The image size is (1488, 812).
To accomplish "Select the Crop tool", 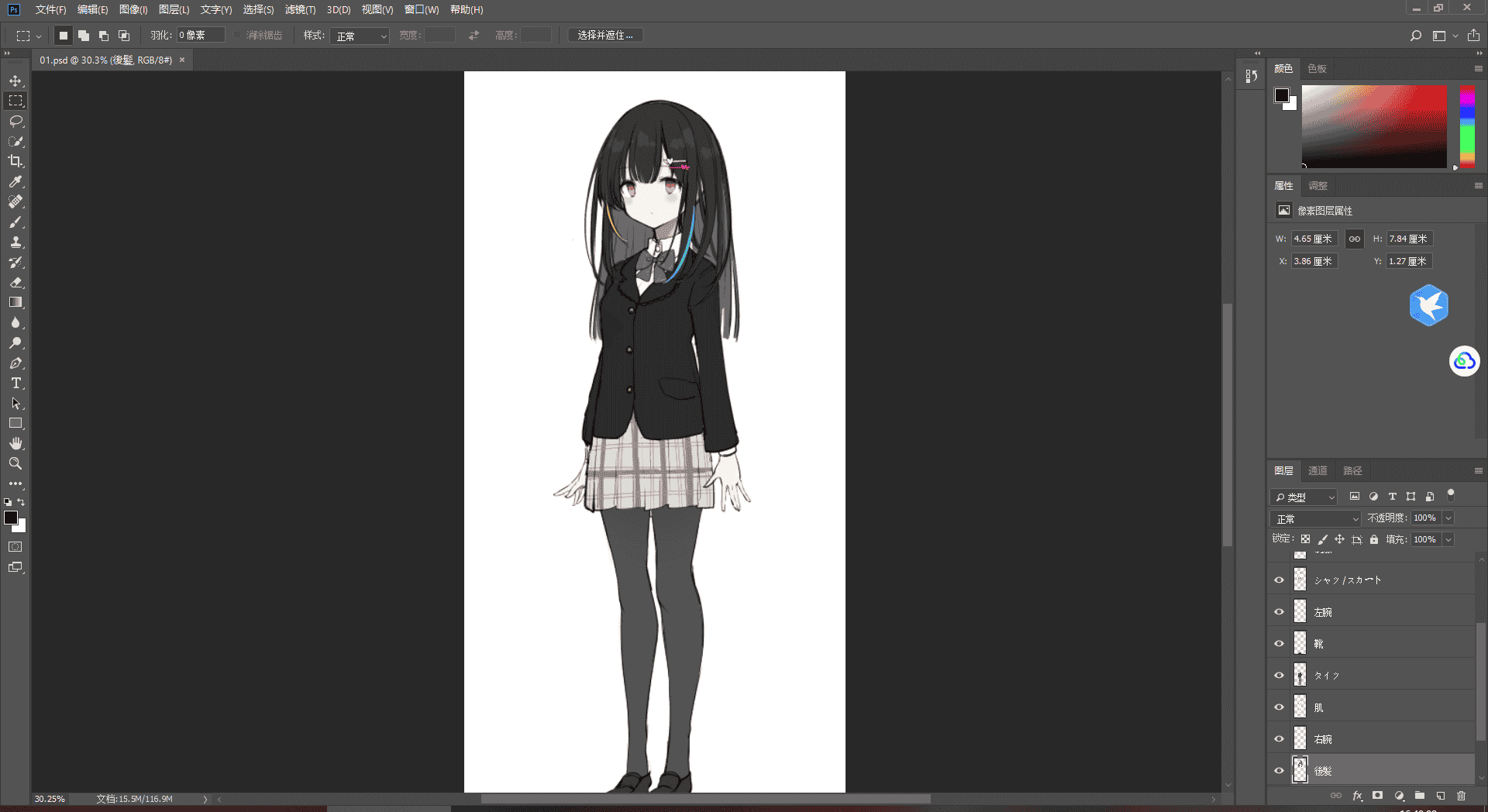I will pyautogui.click(x=15, y=161).
